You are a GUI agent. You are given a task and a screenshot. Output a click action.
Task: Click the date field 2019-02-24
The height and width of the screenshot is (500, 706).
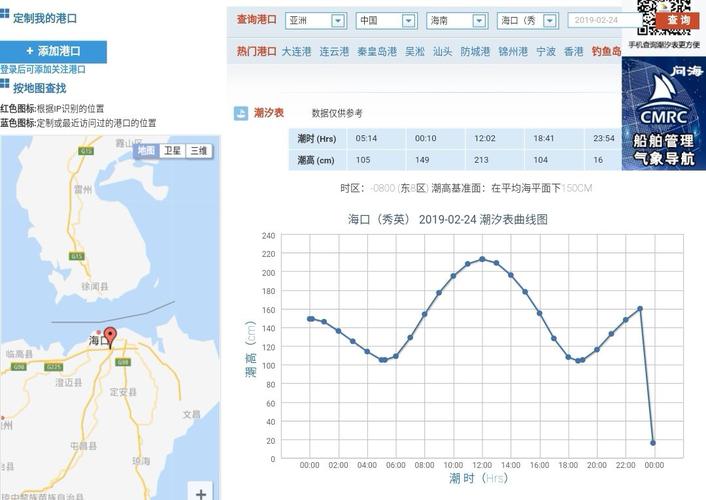pyautogui.click(x=603, y=20)
